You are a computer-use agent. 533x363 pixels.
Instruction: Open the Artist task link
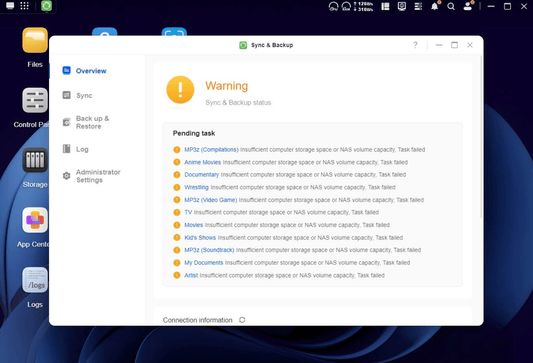191,275
